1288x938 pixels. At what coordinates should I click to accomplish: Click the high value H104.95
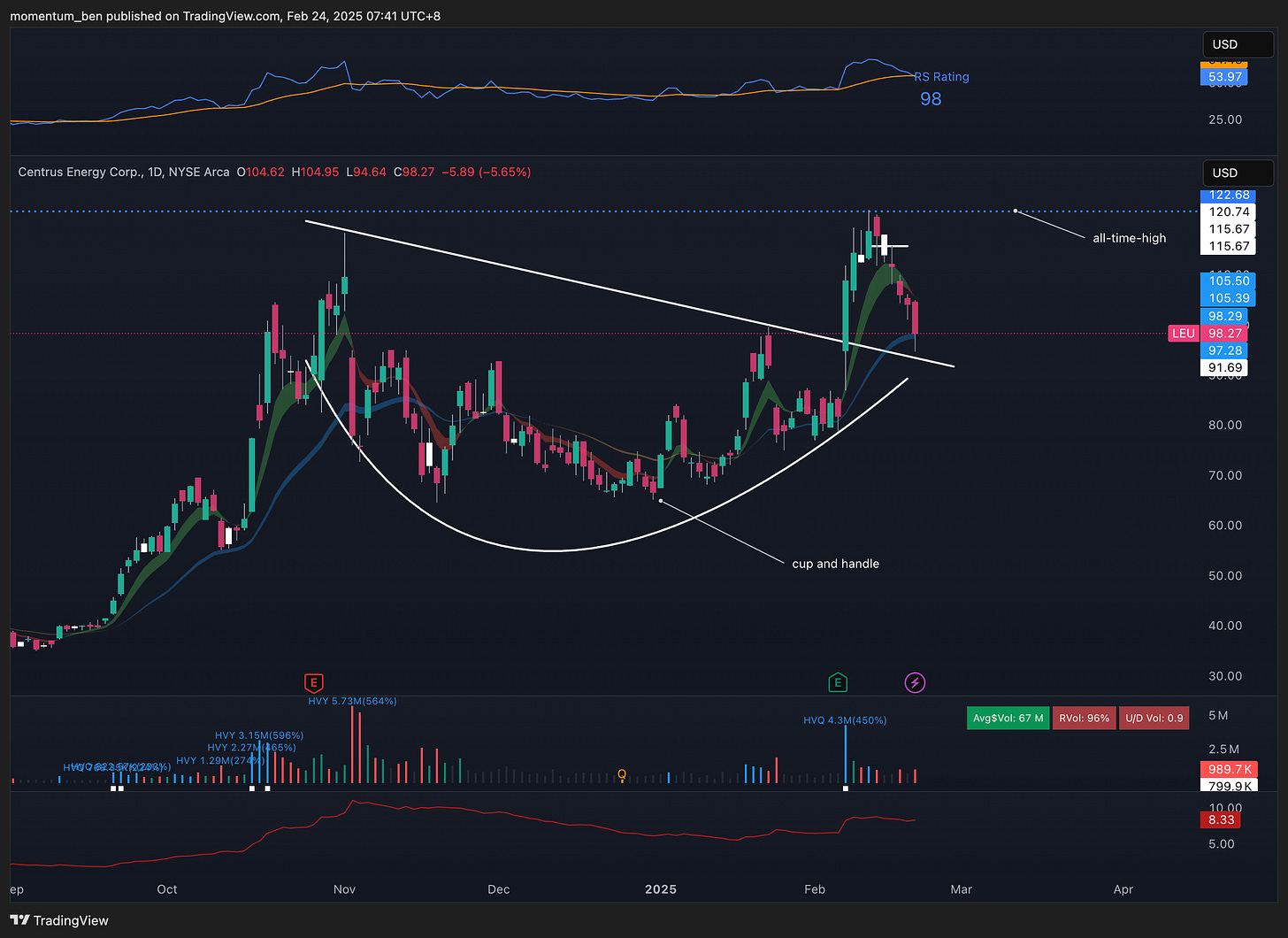(315, 172)
